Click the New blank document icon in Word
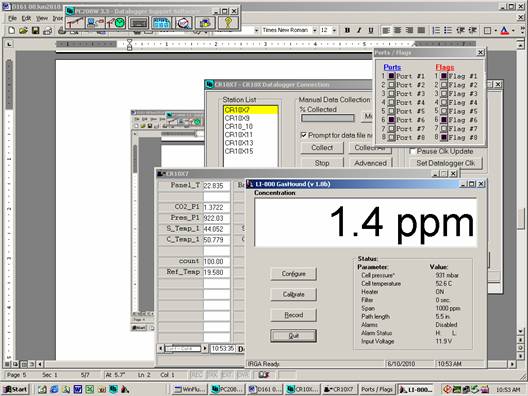This screenshot has width=528, height=396. 11,31
